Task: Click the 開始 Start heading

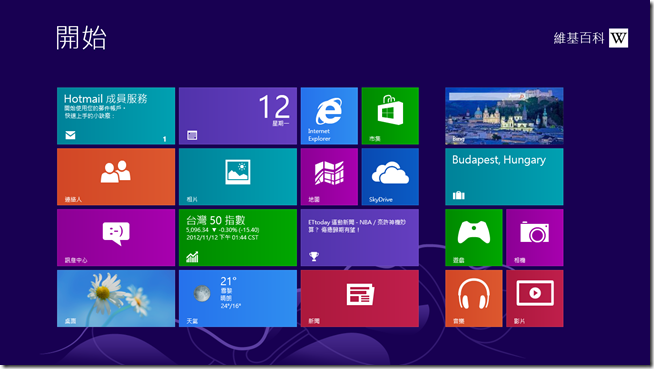Action: (81, 38)
